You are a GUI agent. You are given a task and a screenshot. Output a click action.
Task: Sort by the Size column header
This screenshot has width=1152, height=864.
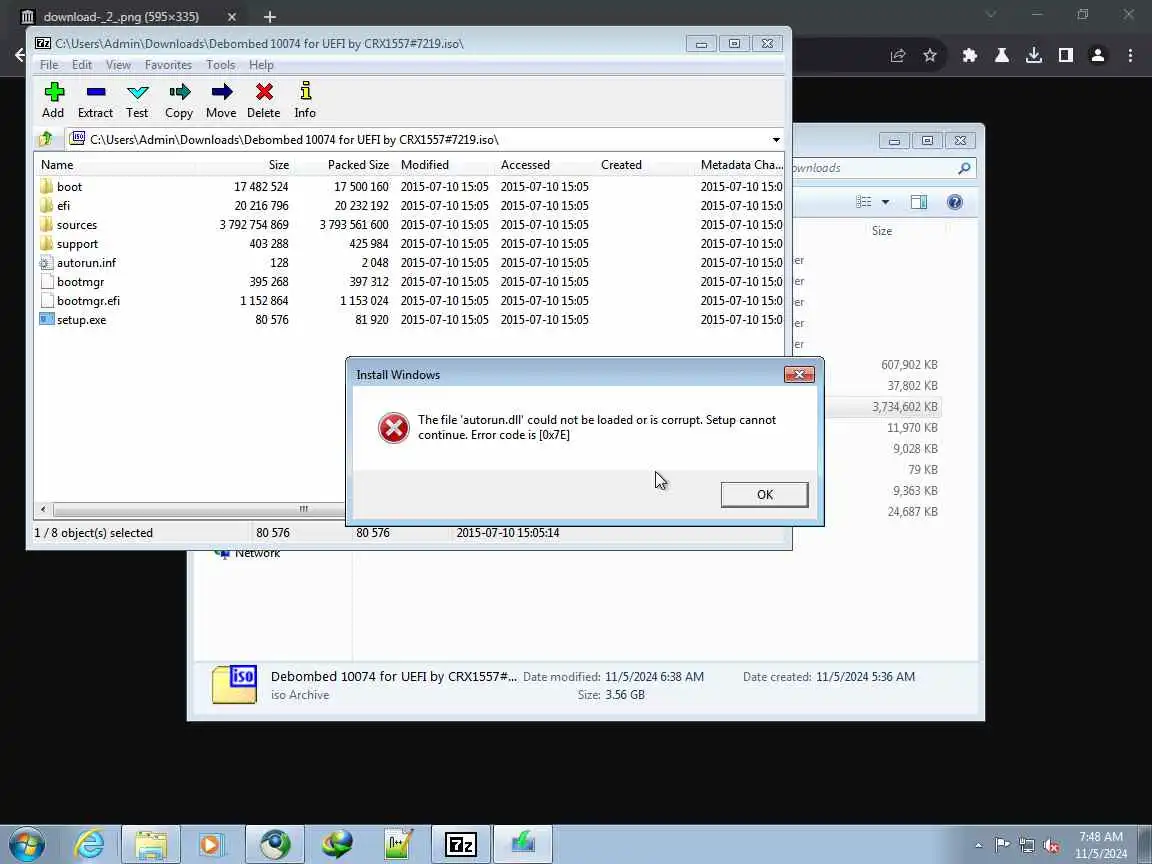pos(244,165)
